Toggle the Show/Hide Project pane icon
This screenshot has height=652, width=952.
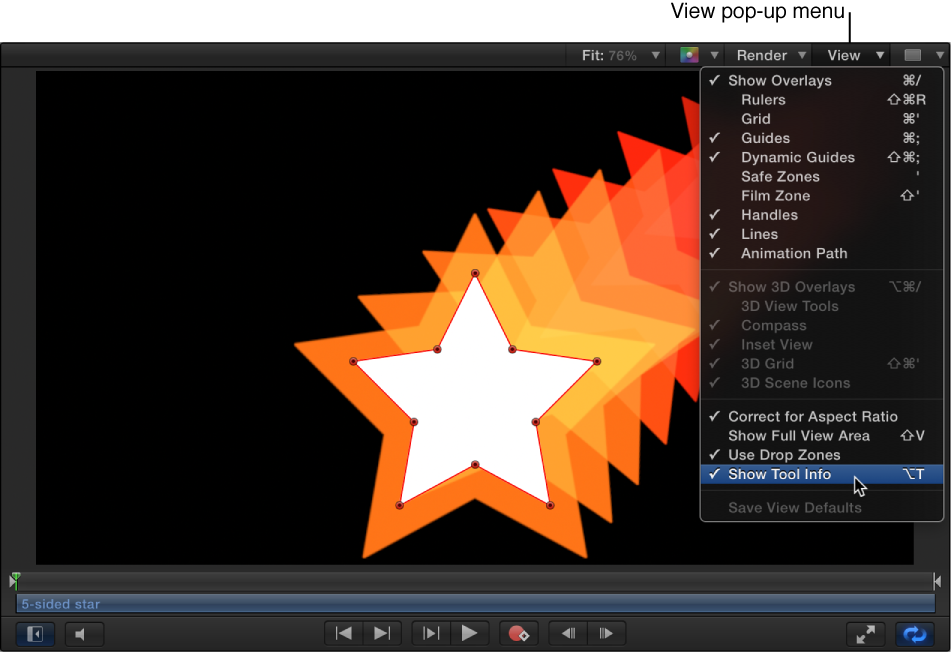pos(35,633)
